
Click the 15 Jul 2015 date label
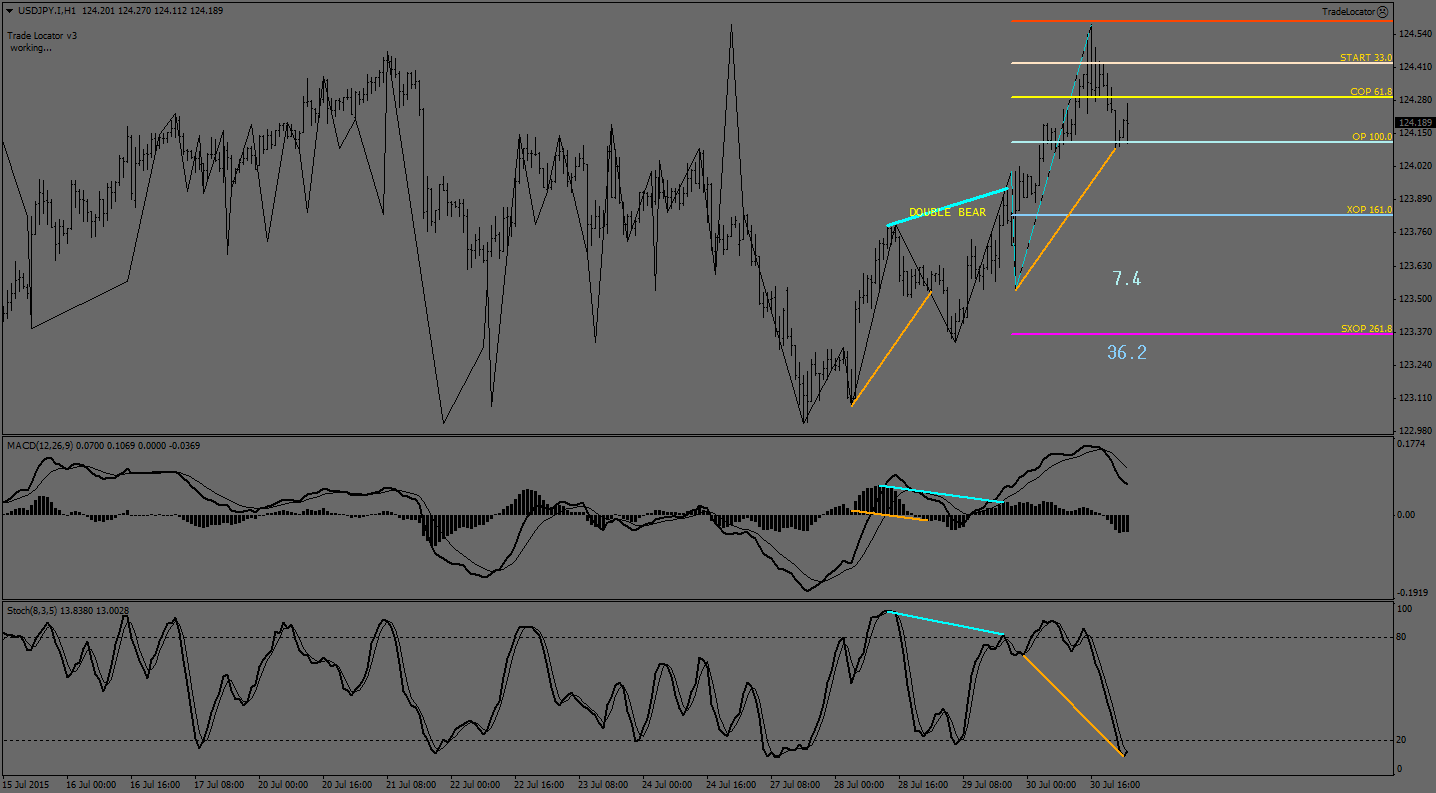[x=24, y=785]
